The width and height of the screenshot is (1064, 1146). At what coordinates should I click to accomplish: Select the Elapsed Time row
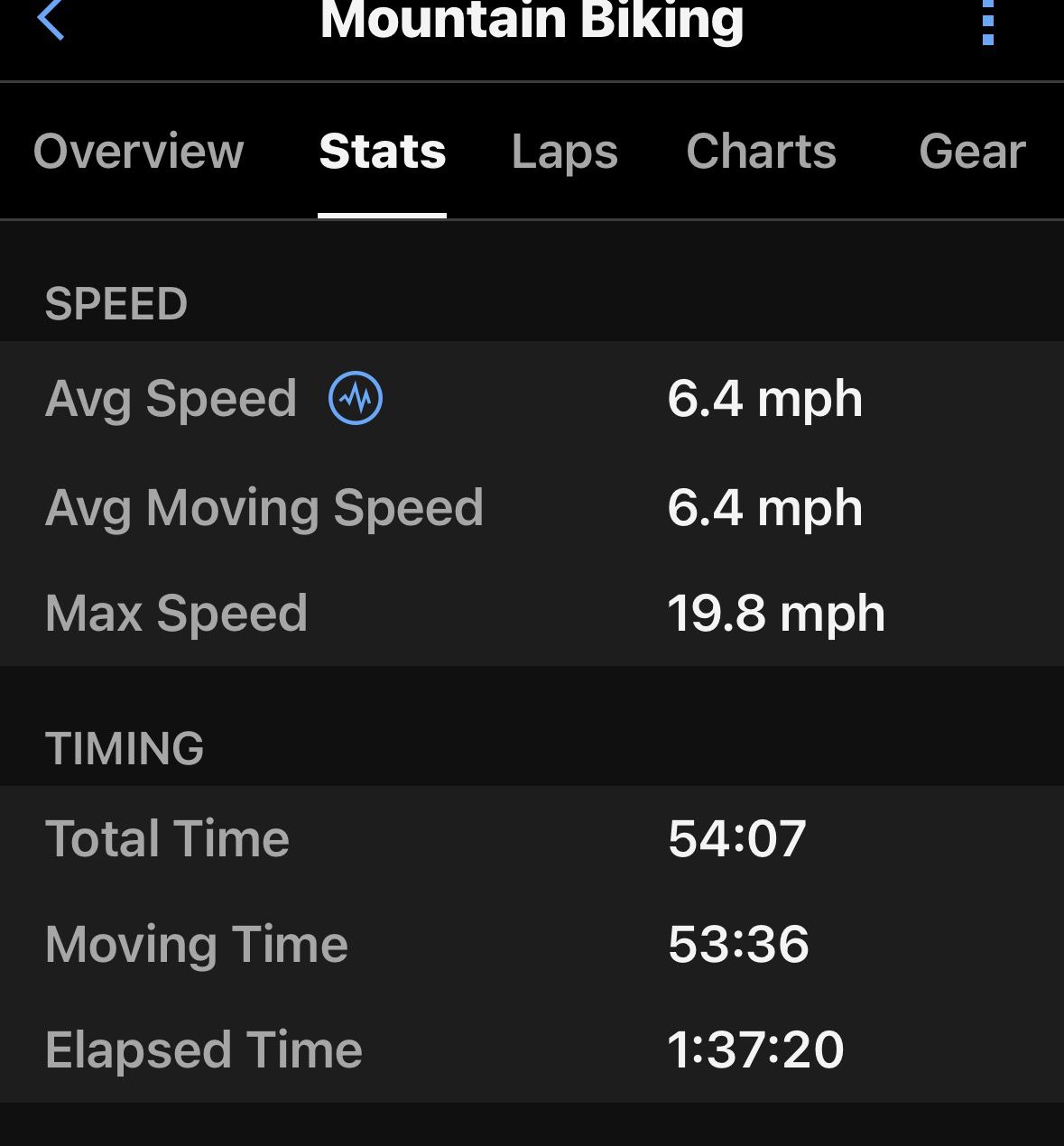(x=532, y=1050)
